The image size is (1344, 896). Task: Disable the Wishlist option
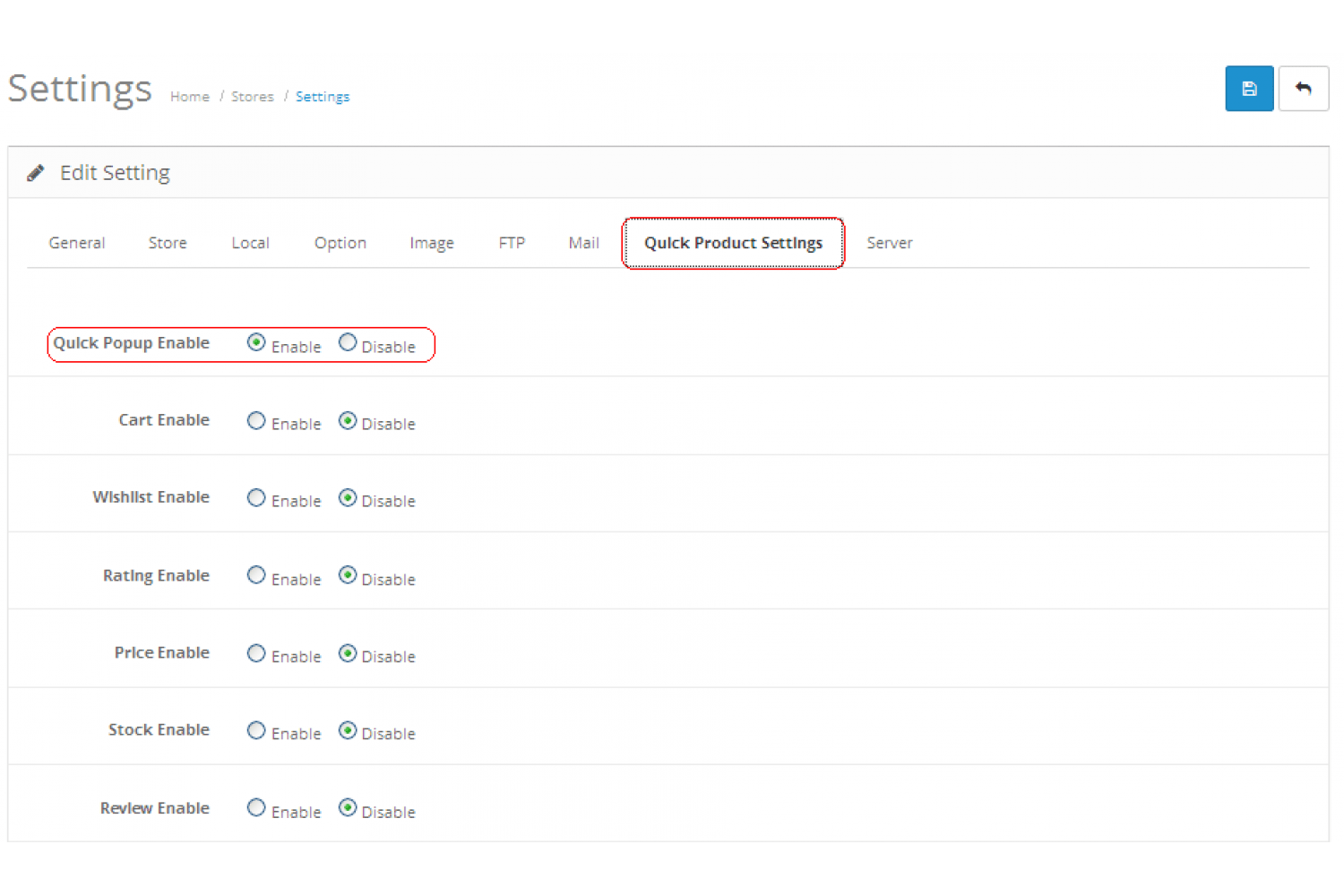tap(348, 497)
